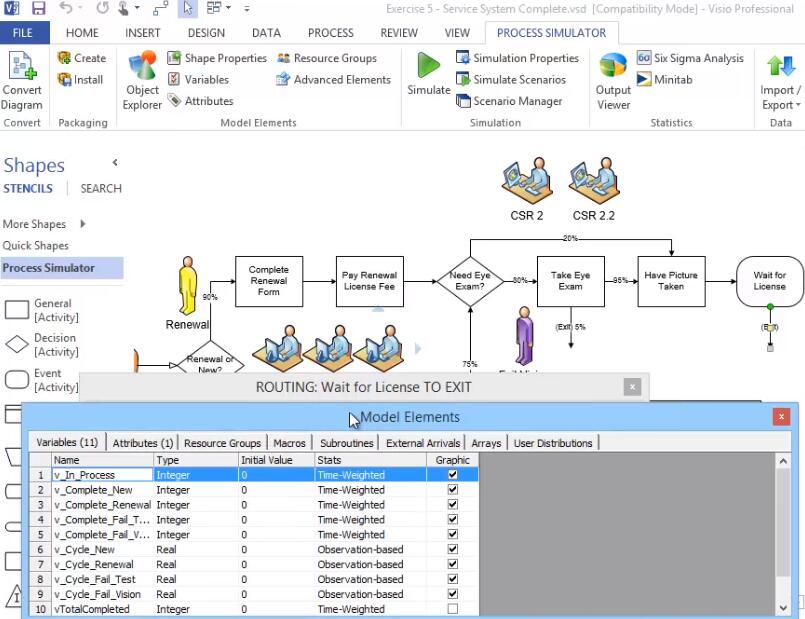This screenshot has height=619, width=805.
Task: Expand the More Shapes submenu arrow
Action: [x=83, y=224]
